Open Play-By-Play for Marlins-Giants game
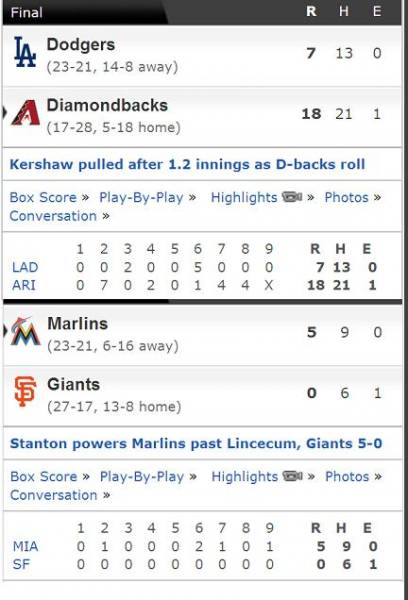The height and width of the screenshot is (600, 408). tap(142, 476)
